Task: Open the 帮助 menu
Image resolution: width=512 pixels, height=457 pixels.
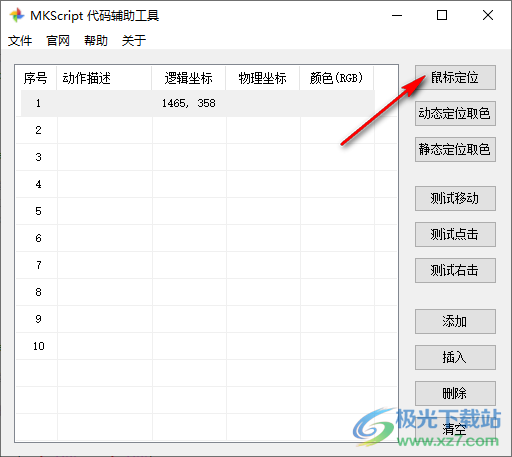Action: (x=96, y=41)
